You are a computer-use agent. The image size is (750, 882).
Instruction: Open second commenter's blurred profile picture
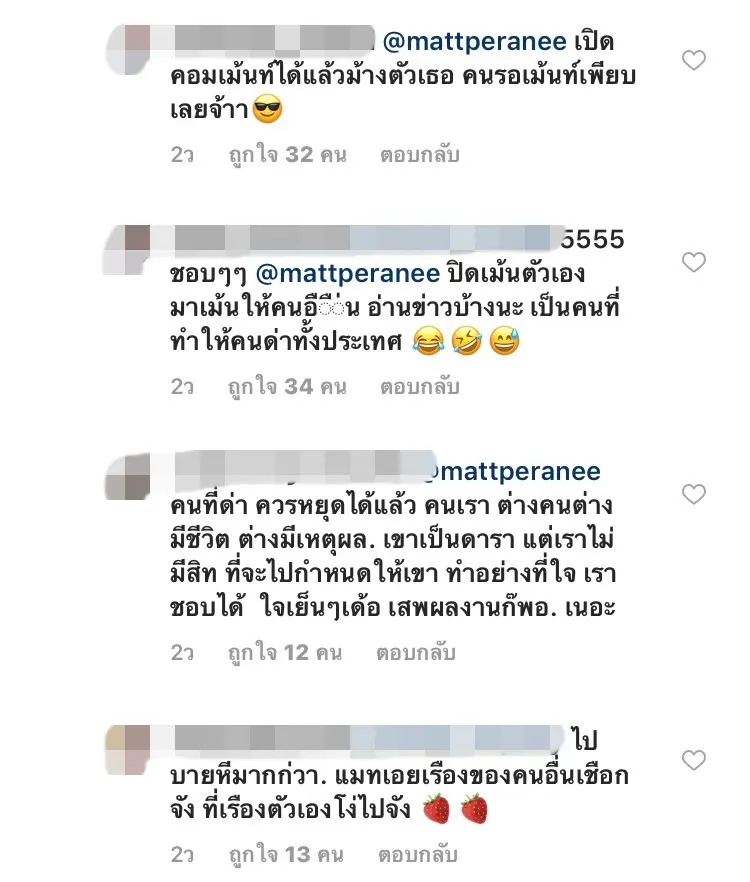(128, 250)
